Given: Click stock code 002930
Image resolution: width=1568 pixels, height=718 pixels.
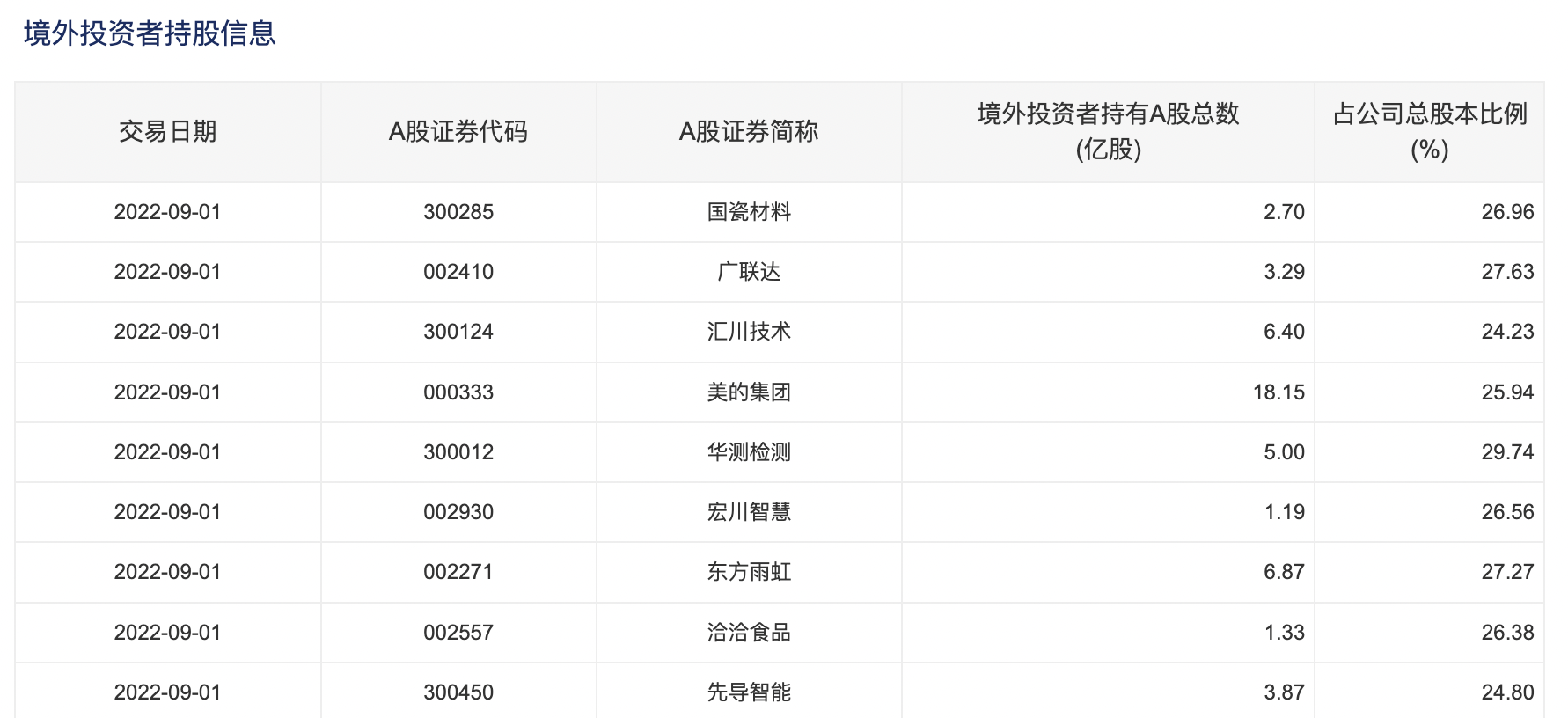Looking at the screenshot, I should click(x=458, y=512).
